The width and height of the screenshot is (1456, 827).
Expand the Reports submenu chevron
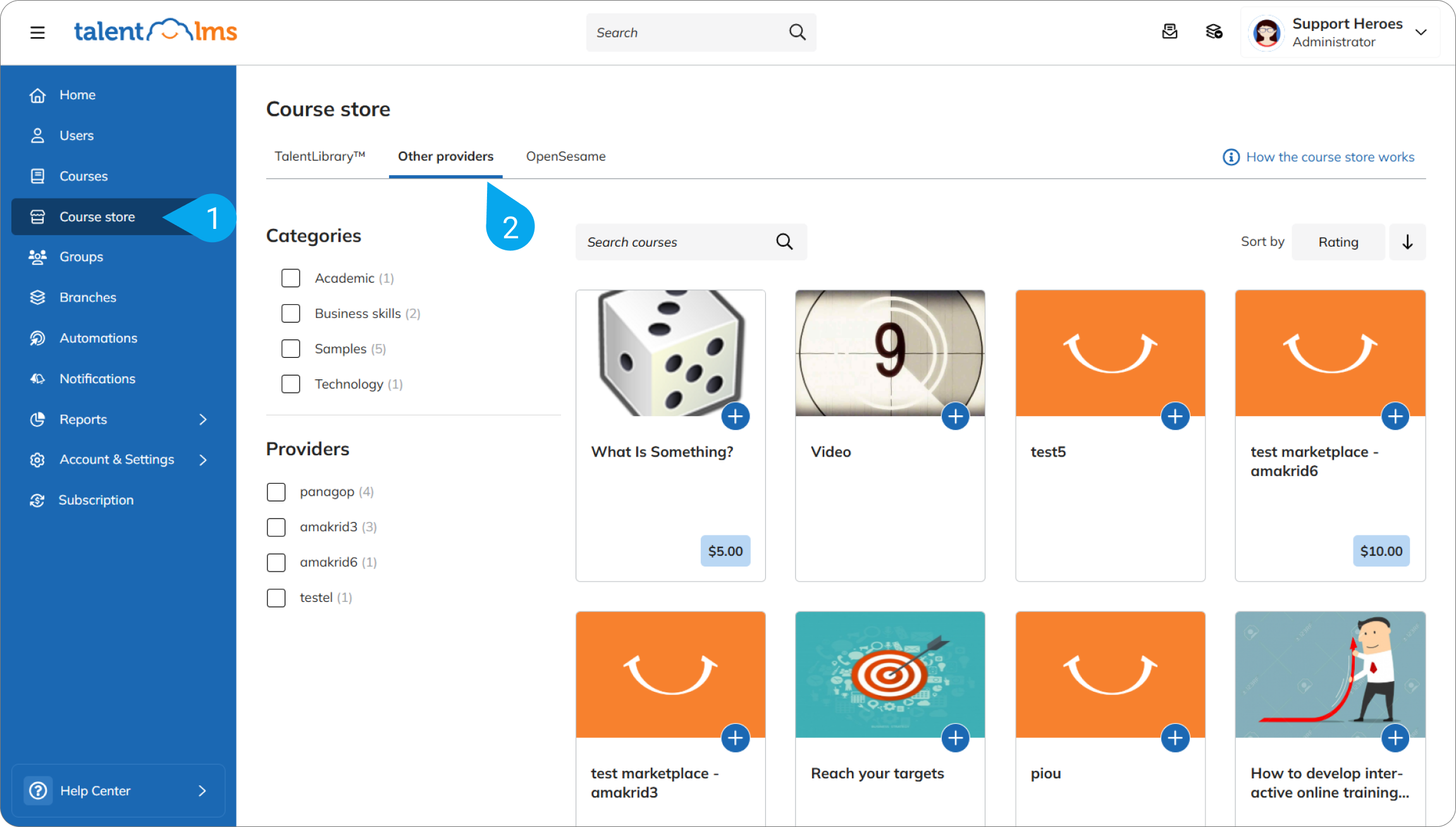click(203, 419)
